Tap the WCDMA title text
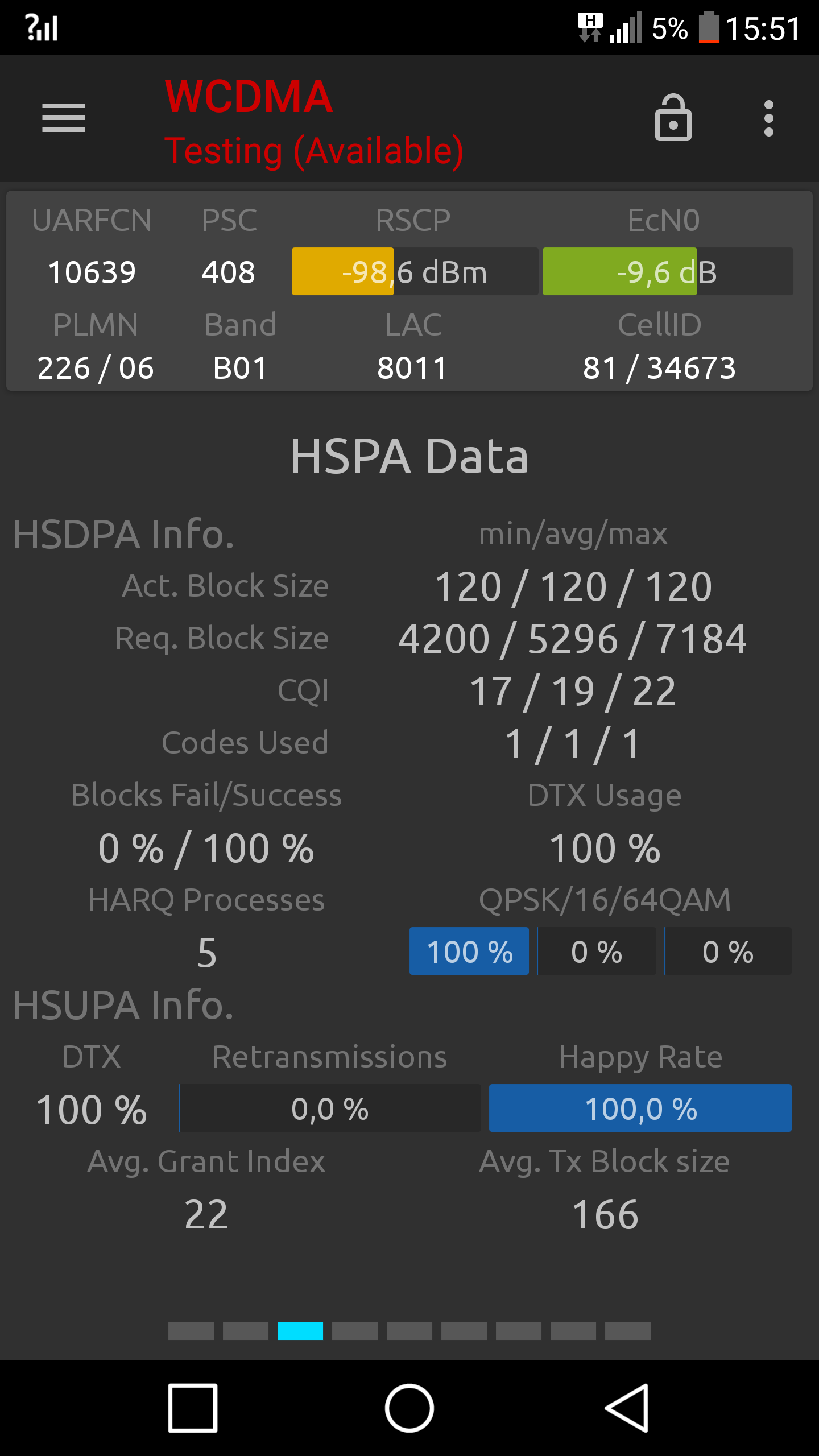 pos(249,97)
